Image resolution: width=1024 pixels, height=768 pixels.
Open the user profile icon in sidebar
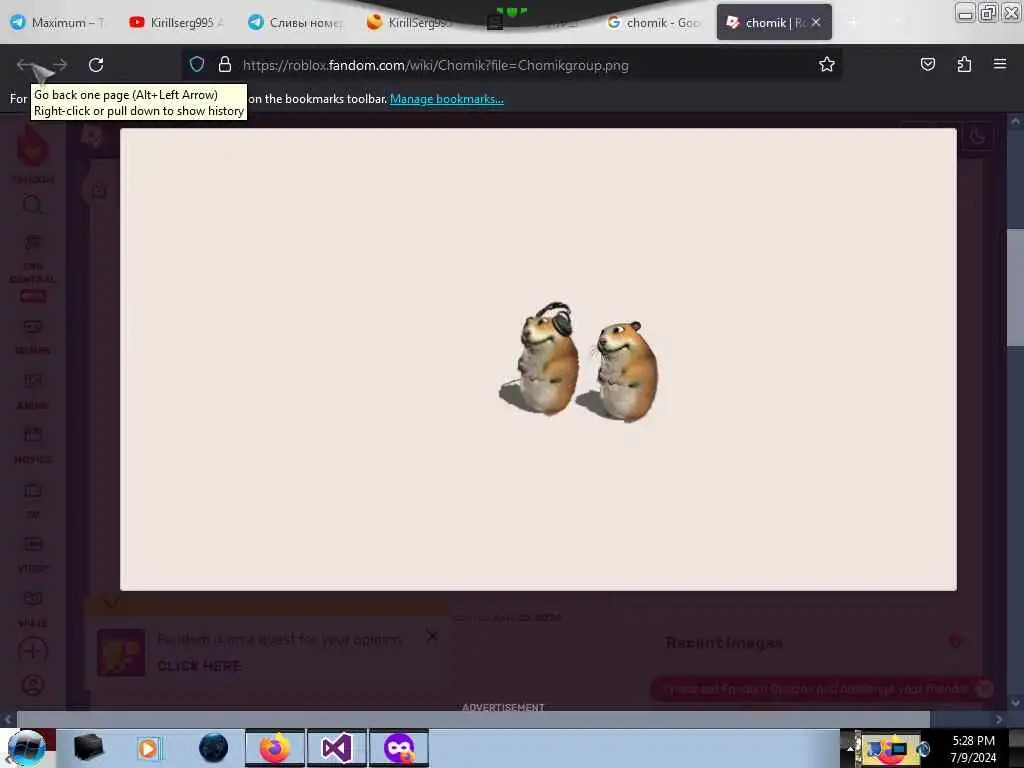pyautogui.click(x=33, y=684)
